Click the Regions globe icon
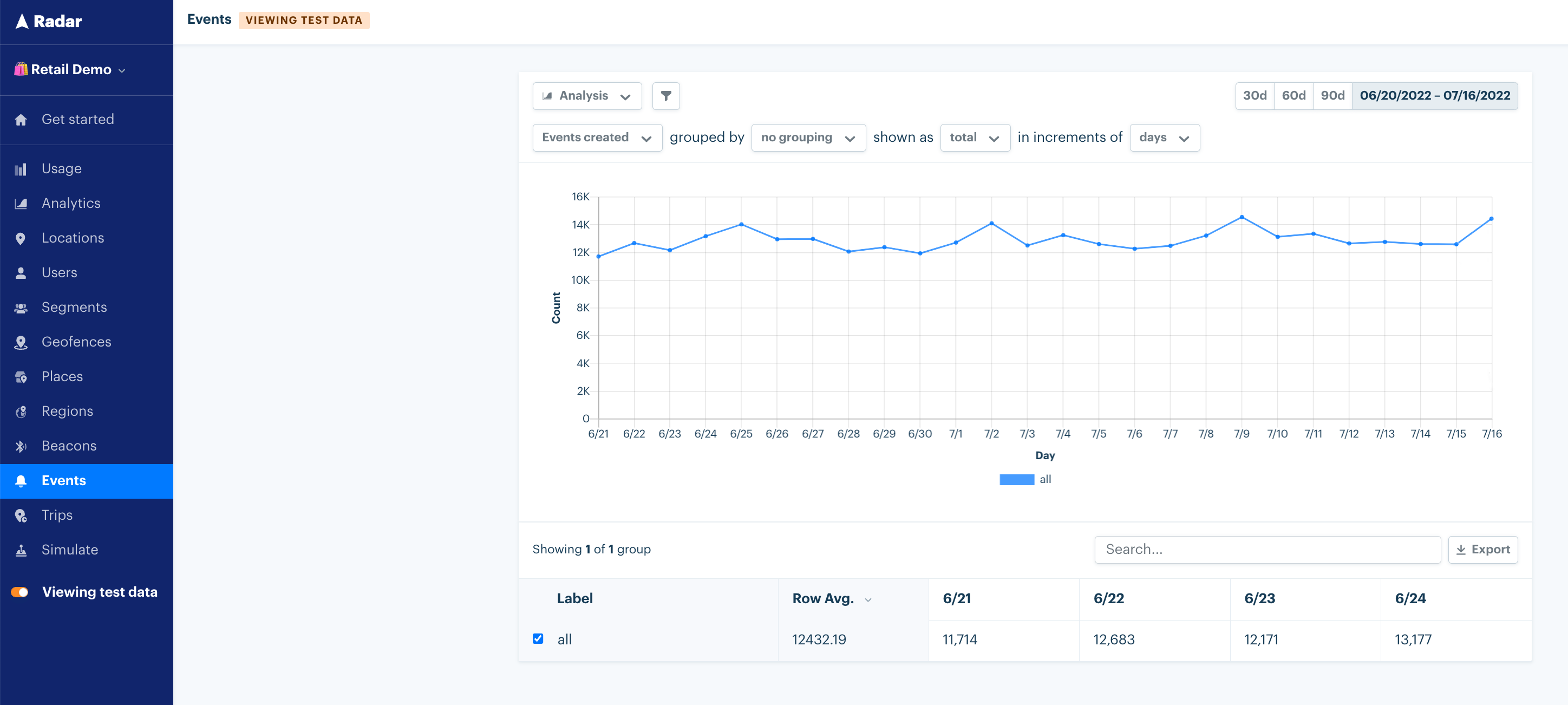Image resolution: width=1568 pixels, height=705 pixels. click(21, 412)
